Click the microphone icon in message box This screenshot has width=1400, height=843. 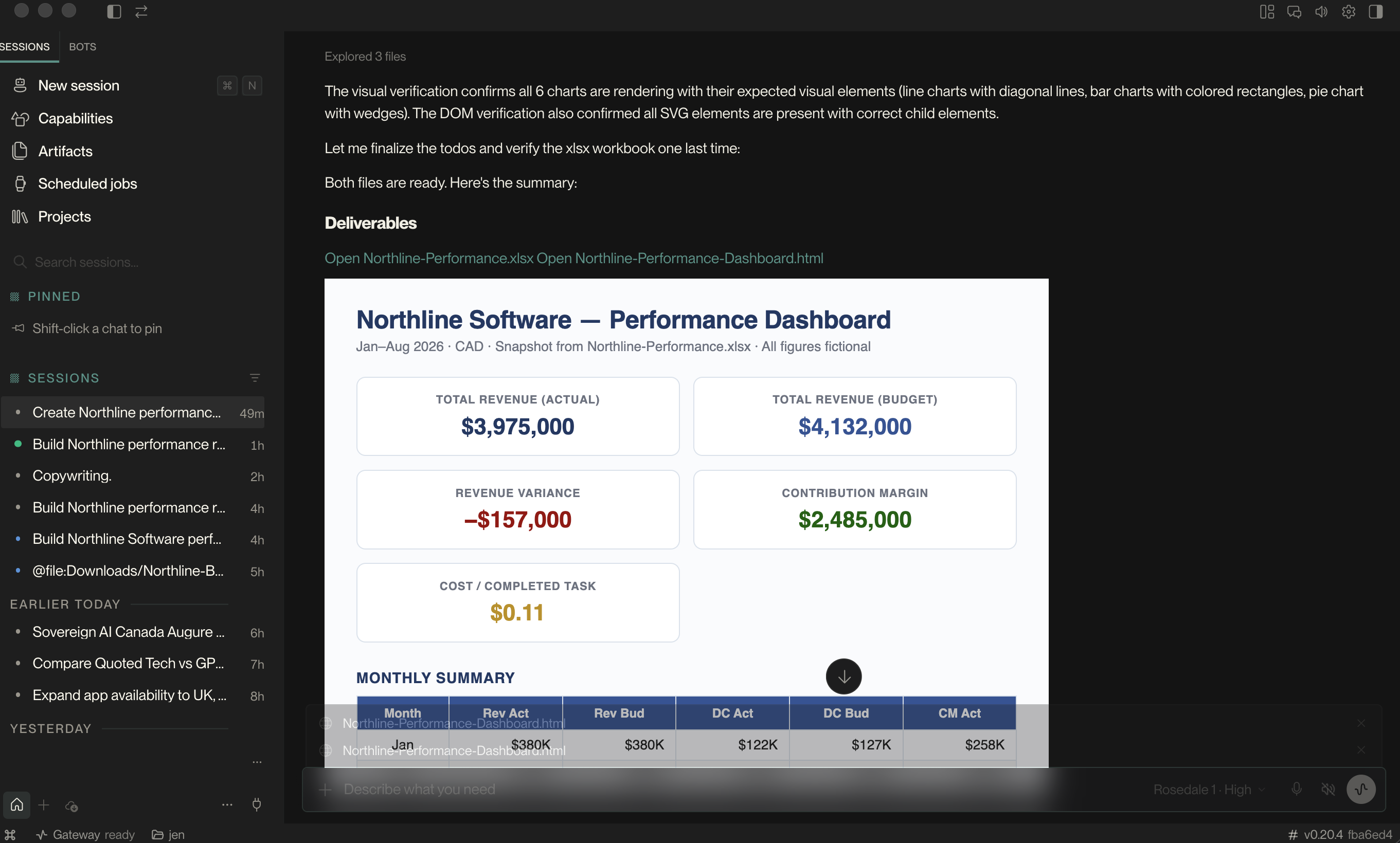(x=1297, y=789)
